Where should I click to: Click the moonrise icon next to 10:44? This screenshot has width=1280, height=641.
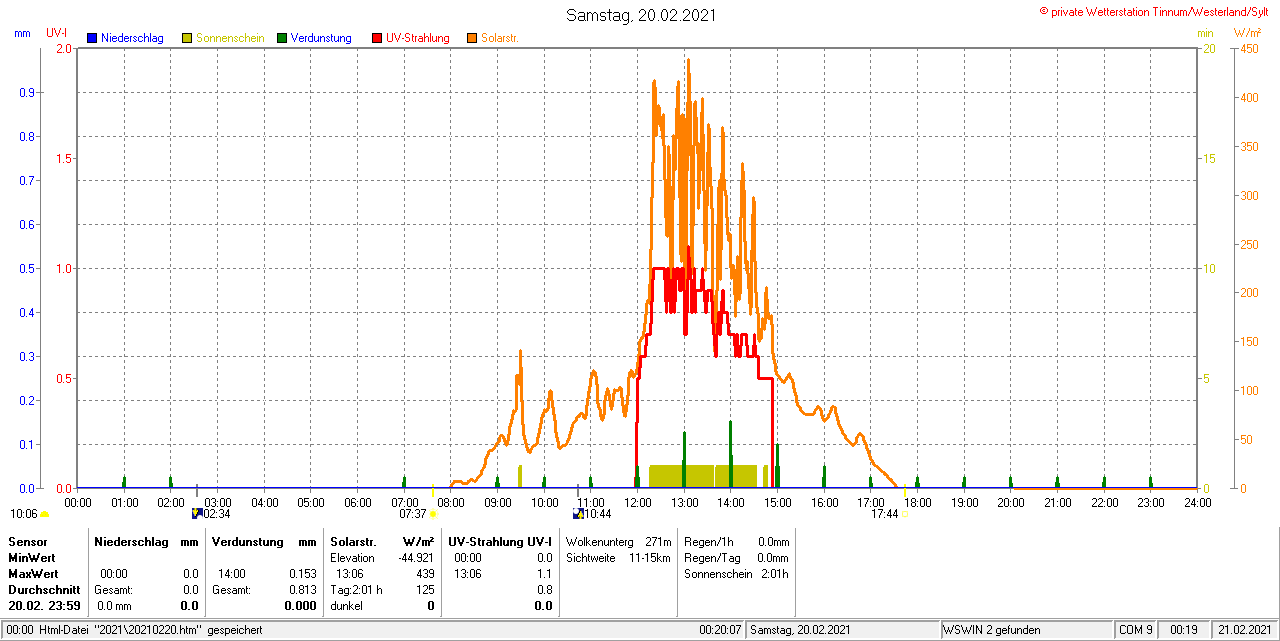578,513
